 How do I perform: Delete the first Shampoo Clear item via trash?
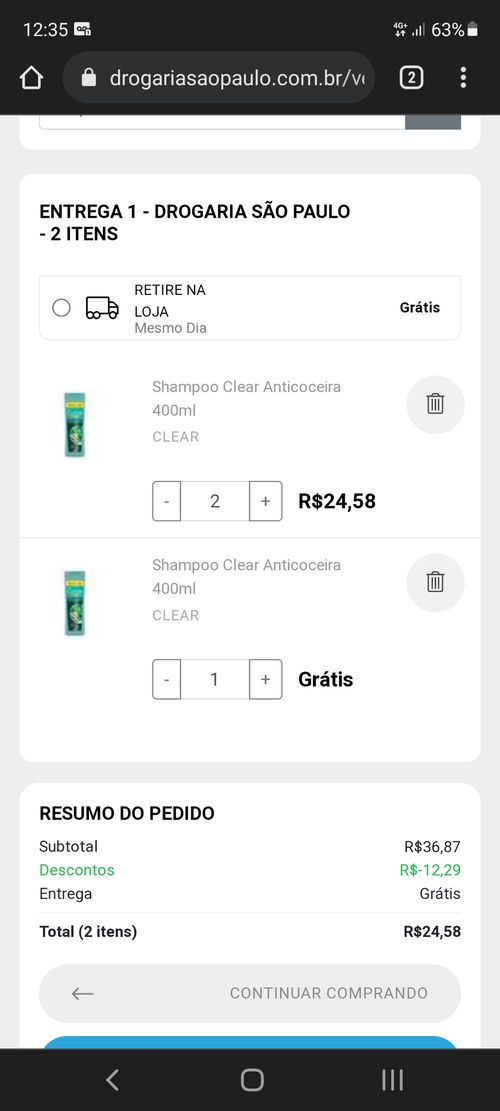point(435,405)
